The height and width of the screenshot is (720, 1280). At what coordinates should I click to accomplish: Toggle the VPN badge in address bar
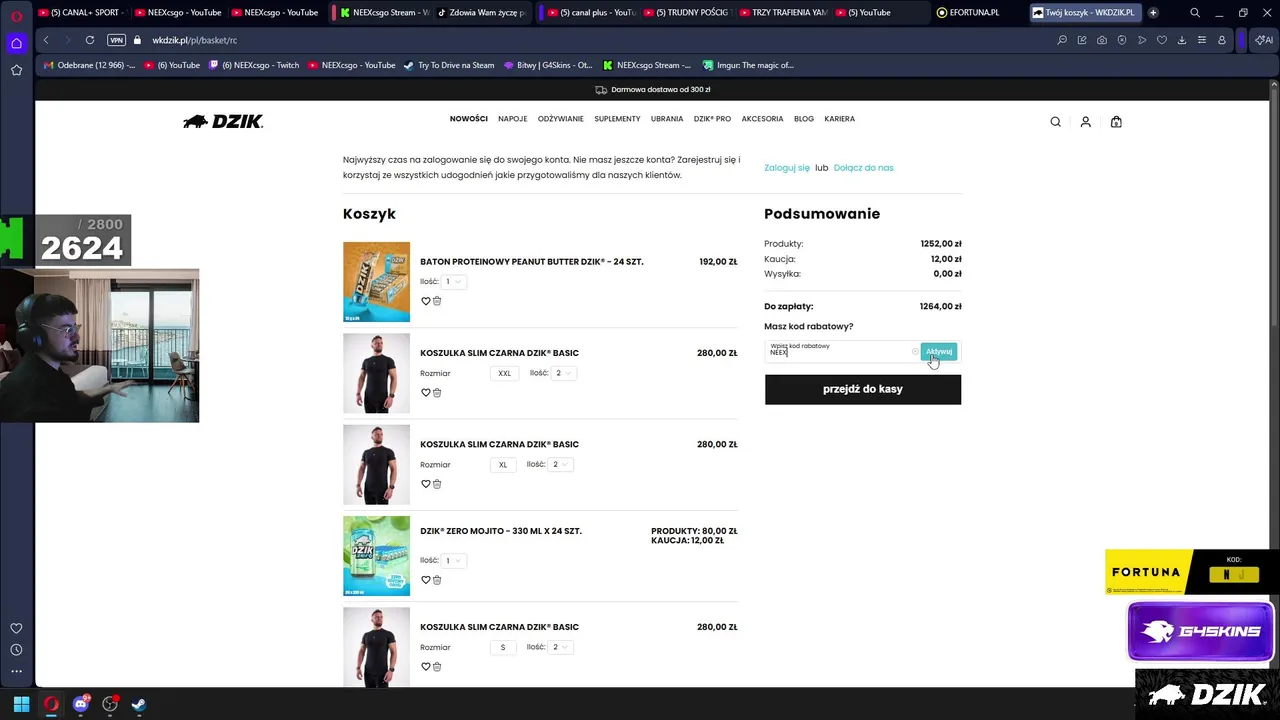116,40
